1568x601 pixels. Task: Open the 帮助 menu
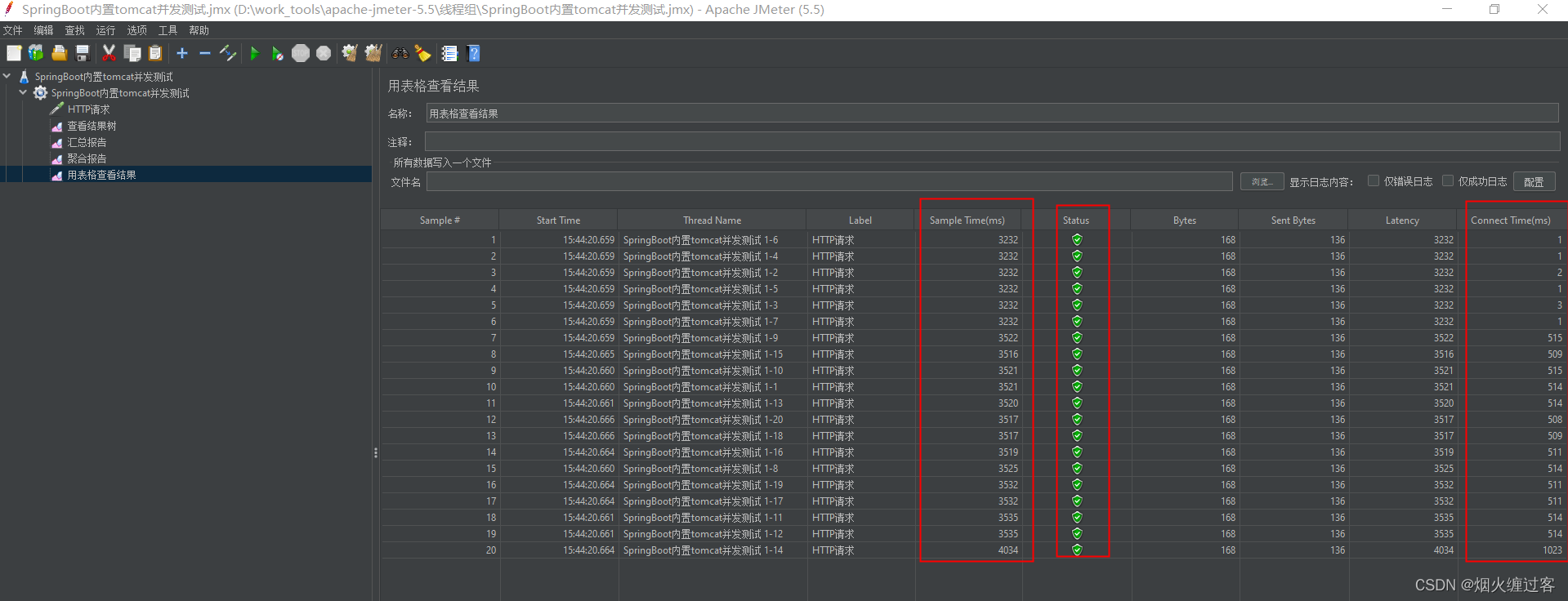[x=199, y=30]
